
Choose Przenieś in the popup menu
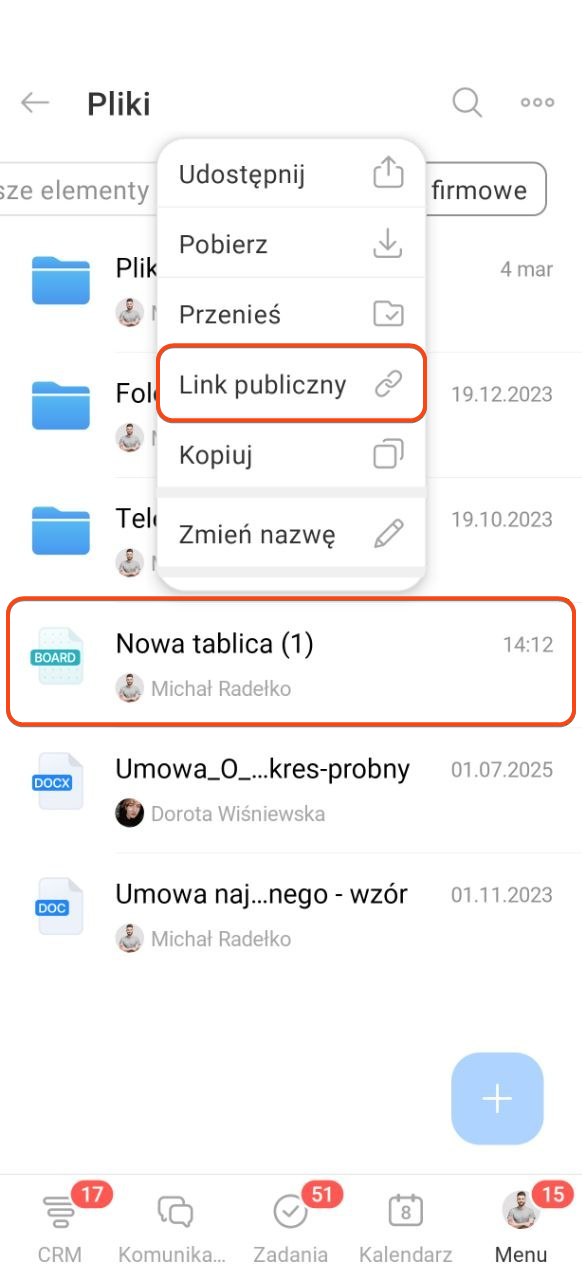(292, 314)
